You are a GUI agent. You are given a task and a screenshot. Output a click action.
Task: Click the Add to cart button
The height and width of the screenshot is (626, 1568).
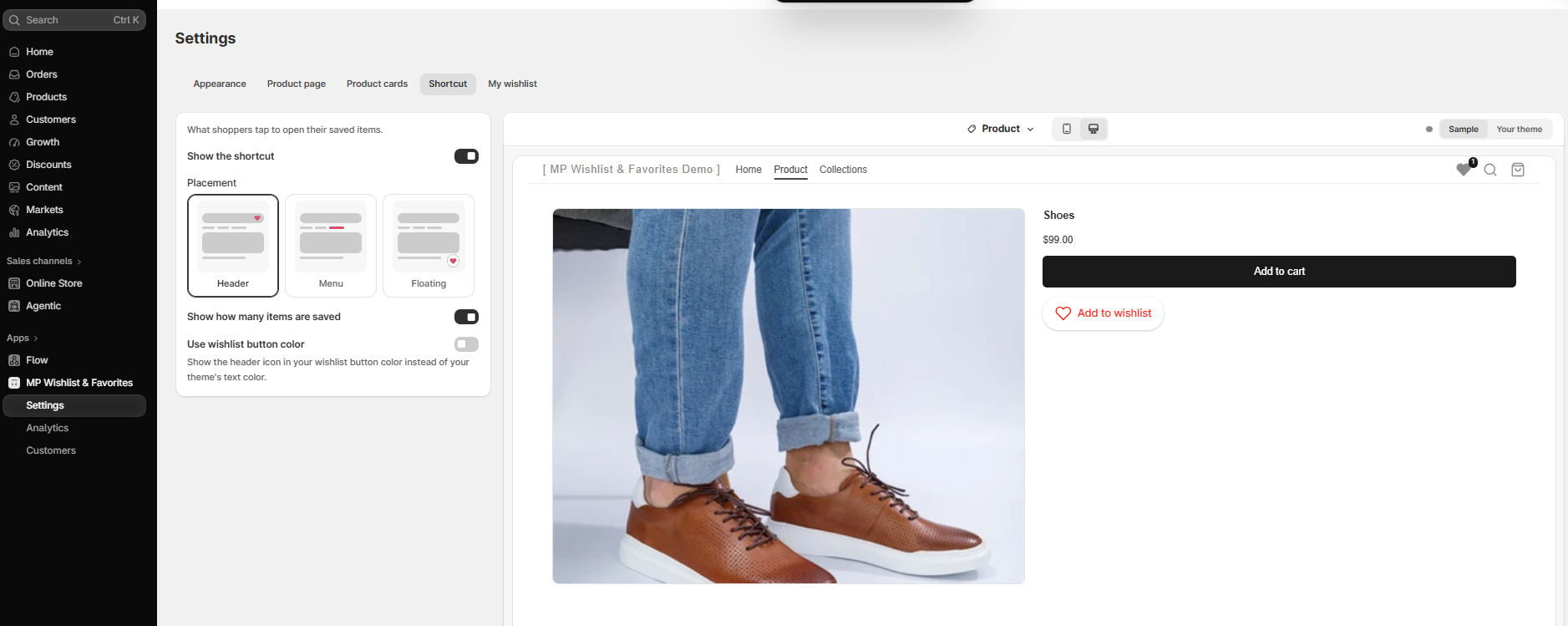coord(1279,272)
